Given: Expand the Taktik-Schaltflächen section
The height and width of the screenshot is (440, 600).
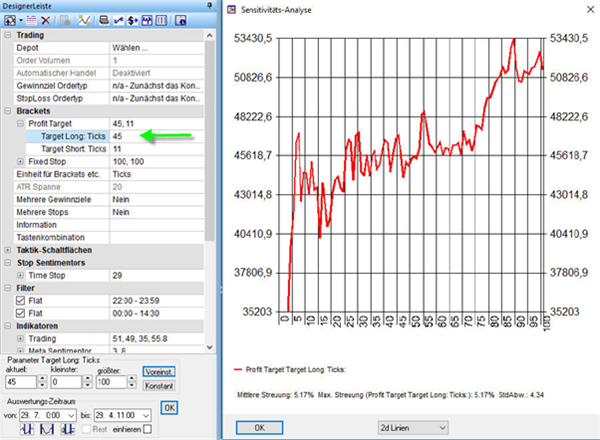Looking at the screenshot, I should point(7,250).
